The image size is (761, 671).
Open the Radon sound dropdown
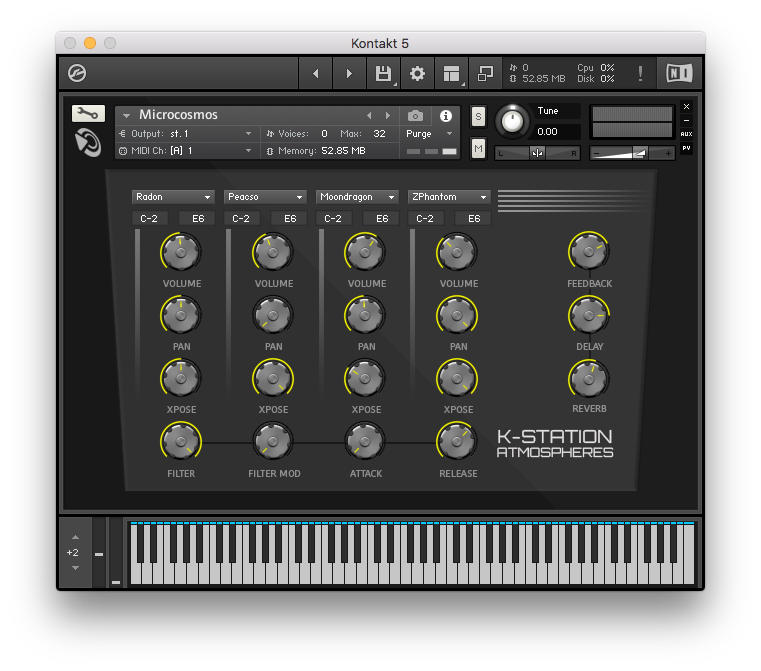tap(173, 197)
